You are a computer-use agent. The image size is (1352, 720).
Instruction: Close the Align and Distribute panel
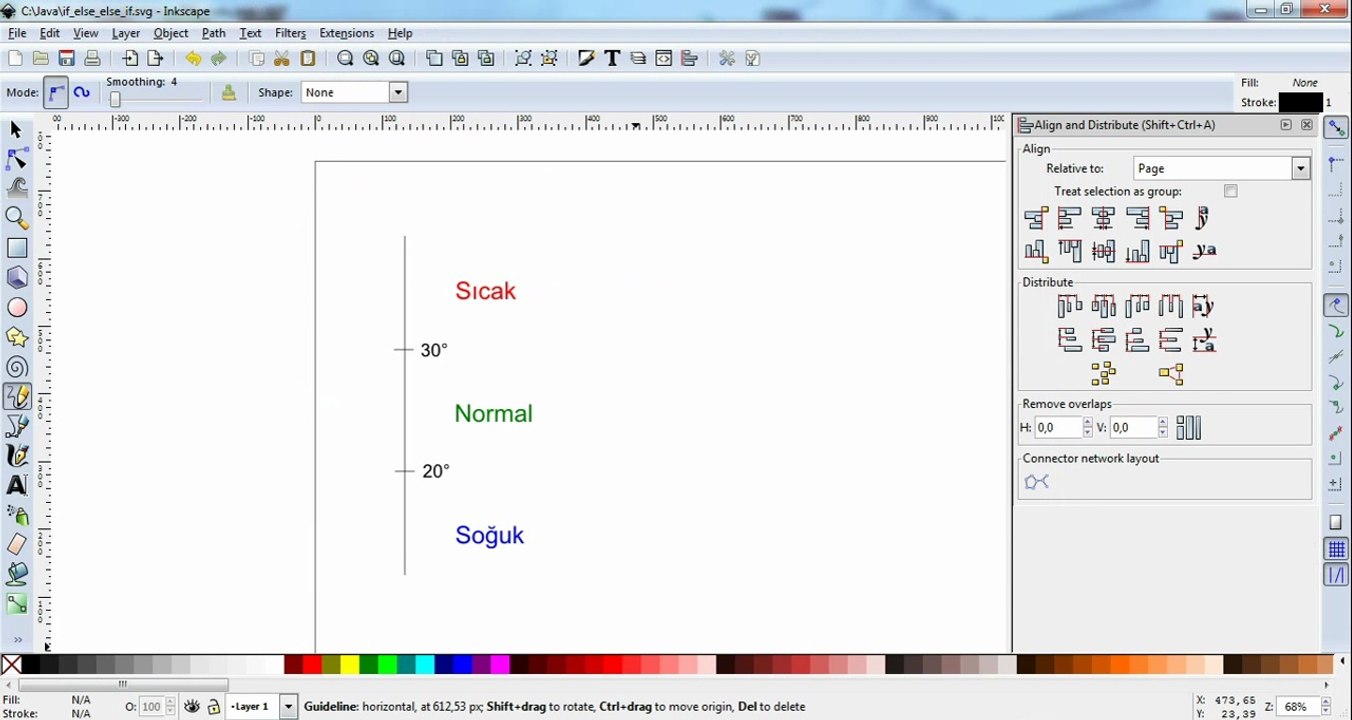click(1306, 125)
